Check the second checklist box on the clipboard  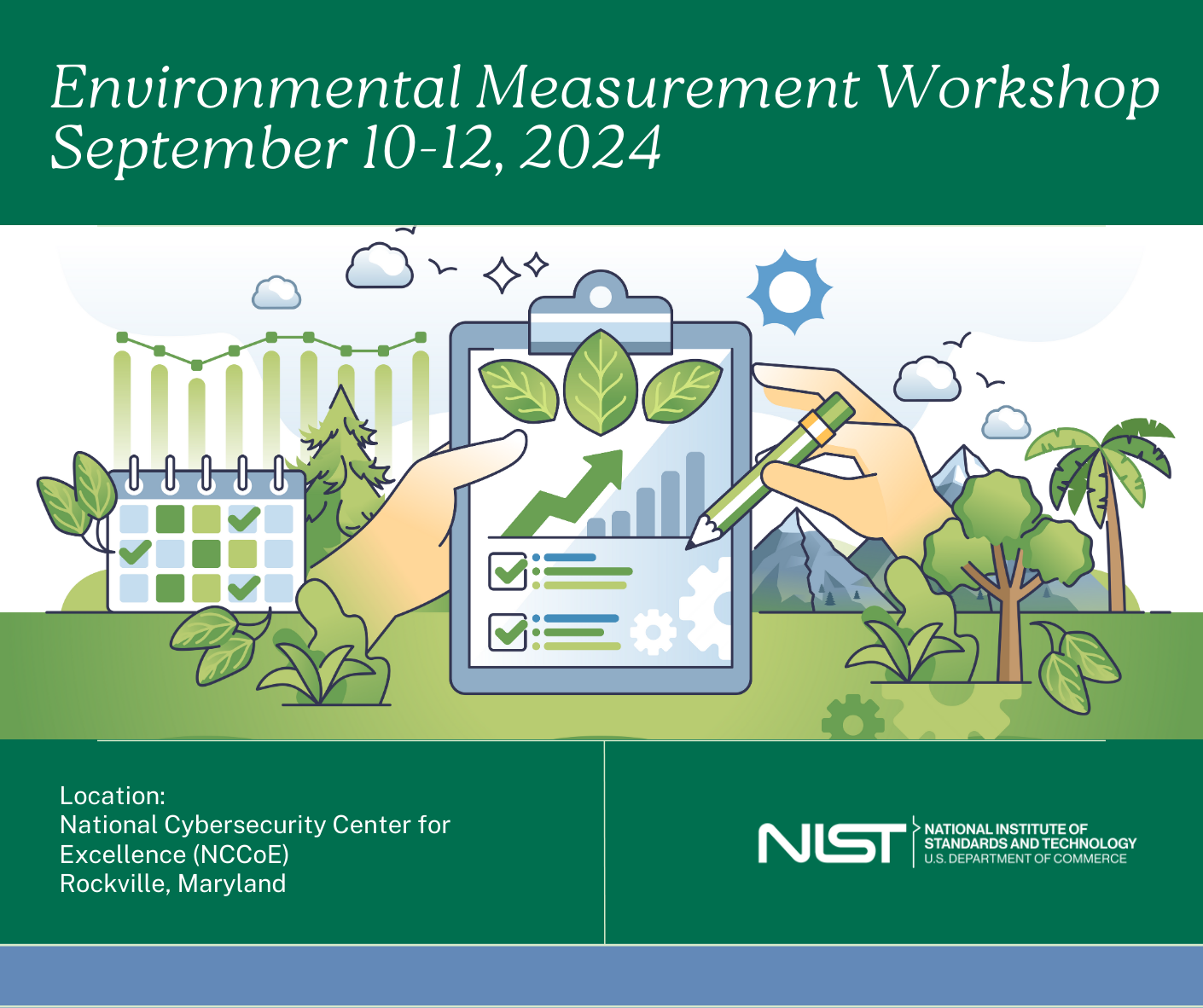tap(507, 631)
